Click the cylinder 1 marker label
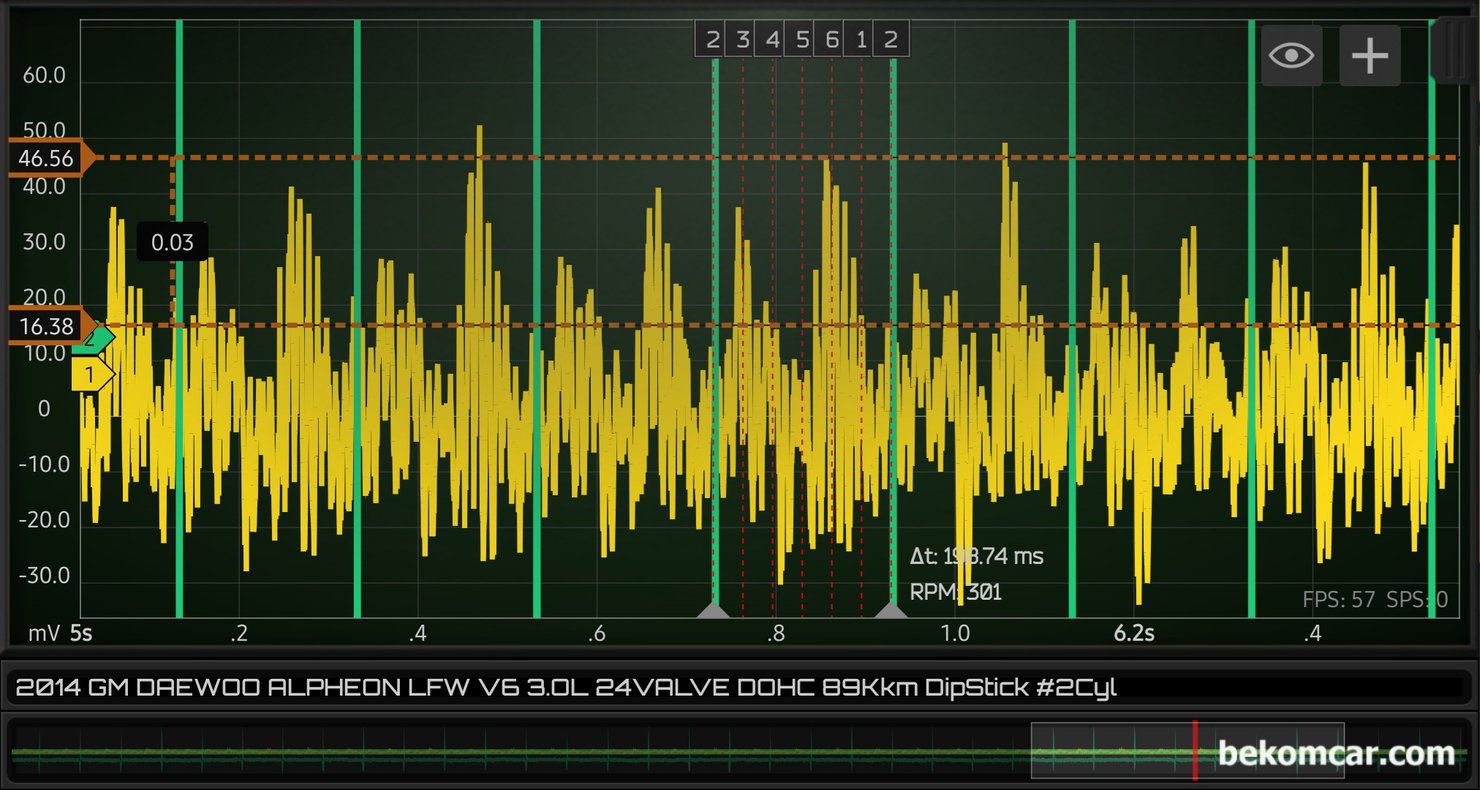Image resolution: width=1480 pixels, height=790 pixels. [x=861, y=40]
